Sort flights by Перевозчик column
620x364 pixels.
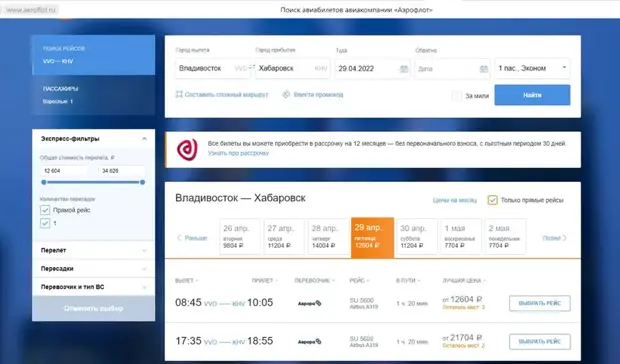point(315,281)
